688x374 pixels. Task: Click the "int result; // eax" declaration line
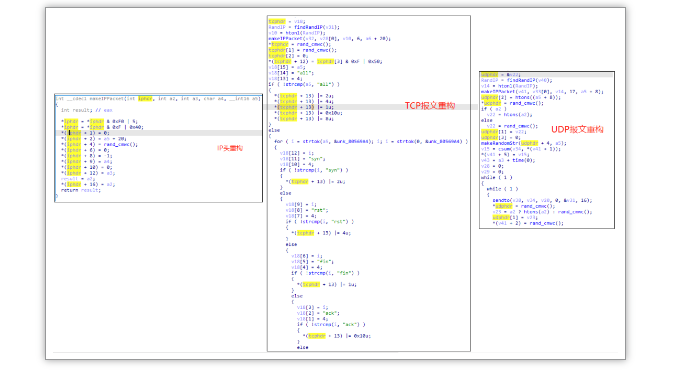[86, 110]
